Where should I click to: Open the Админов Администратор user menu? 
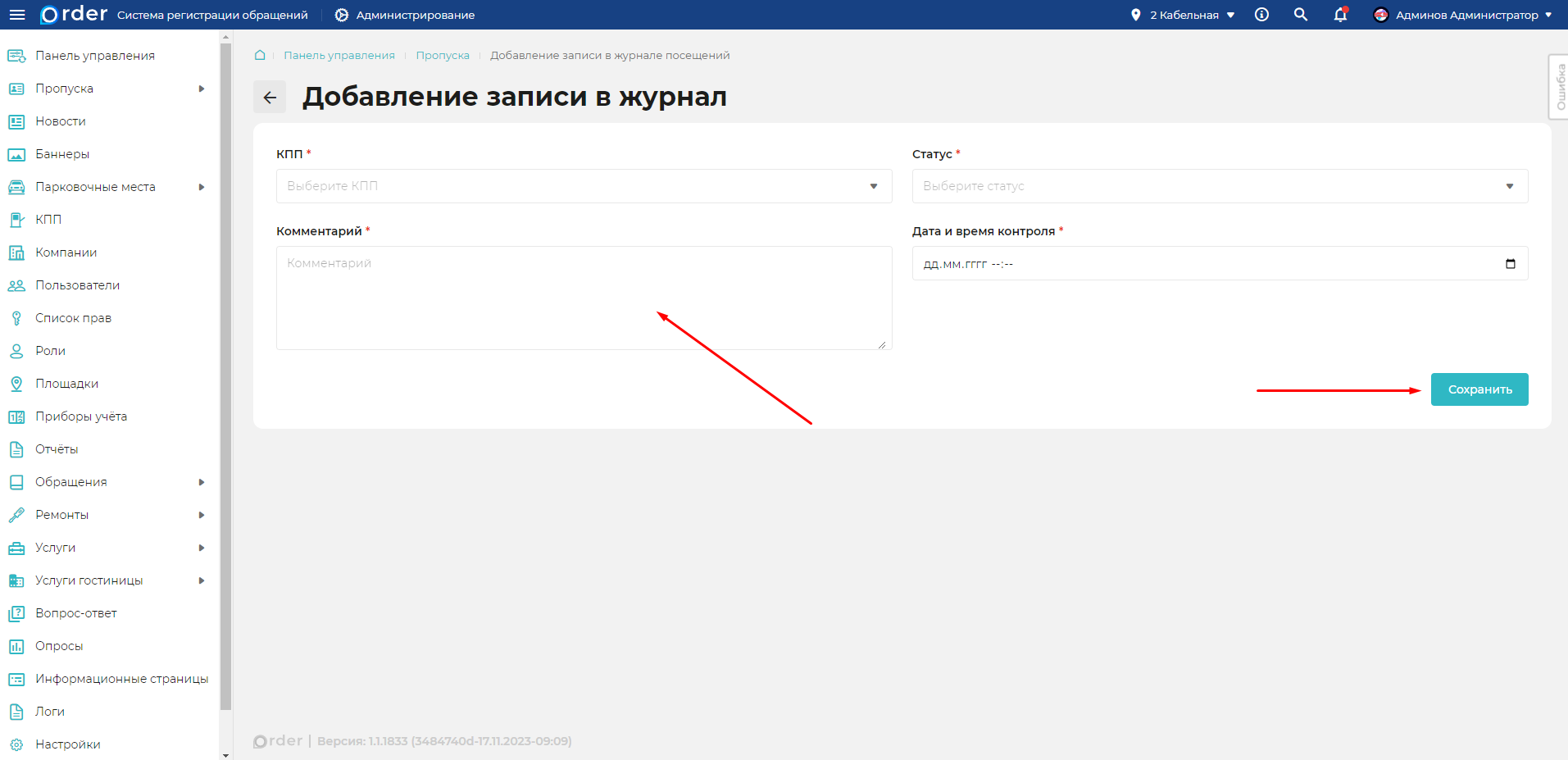coord(1462,15)
